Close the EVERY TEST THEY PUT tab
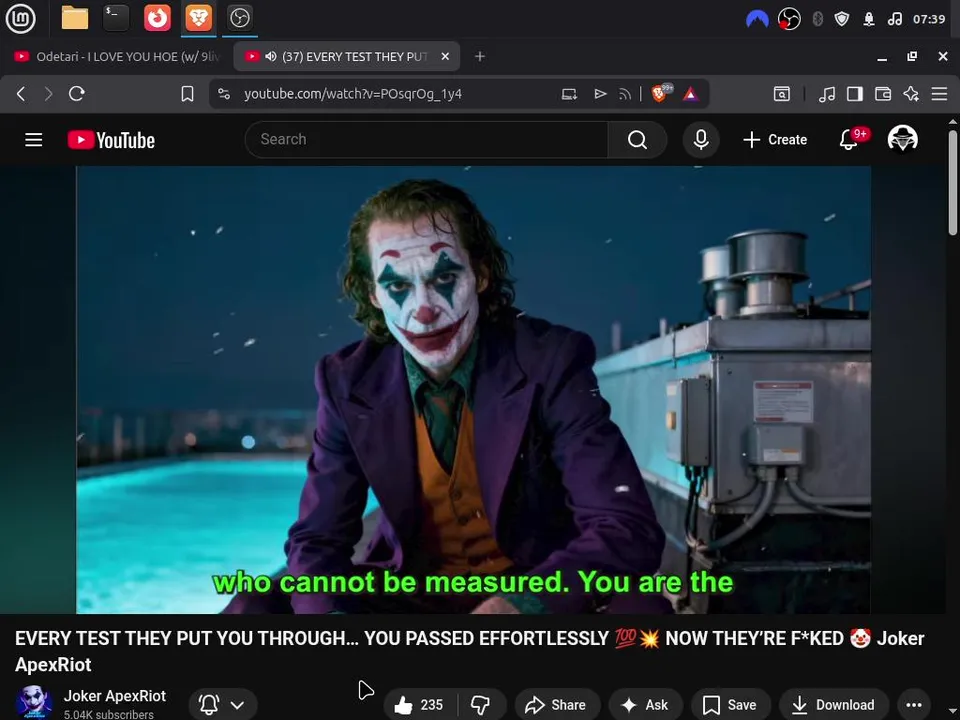960x720 pixels. tap(445, 56)
